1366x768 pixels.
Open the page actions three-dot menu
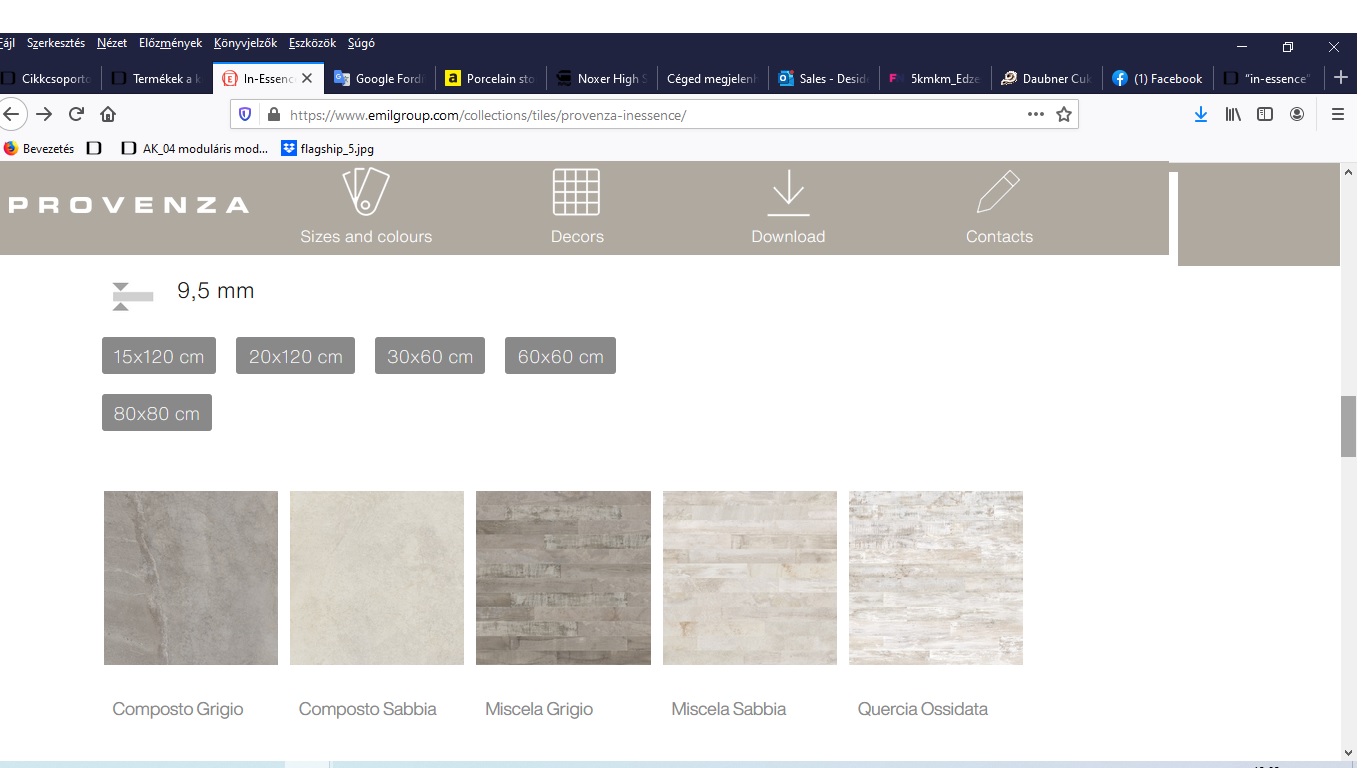coord(1036,114)
